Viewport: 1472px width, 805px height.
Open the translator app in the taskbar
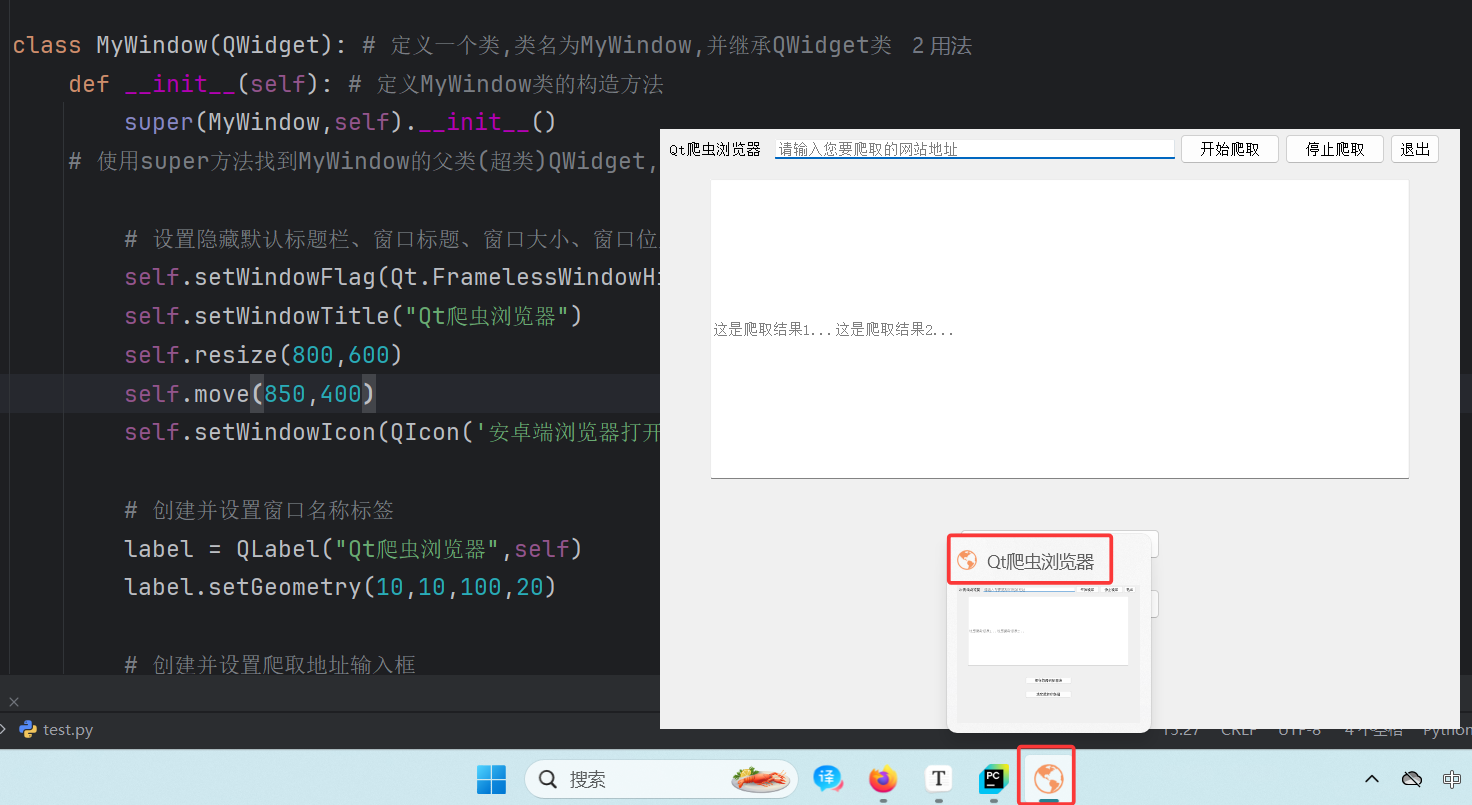coord(827,779)
